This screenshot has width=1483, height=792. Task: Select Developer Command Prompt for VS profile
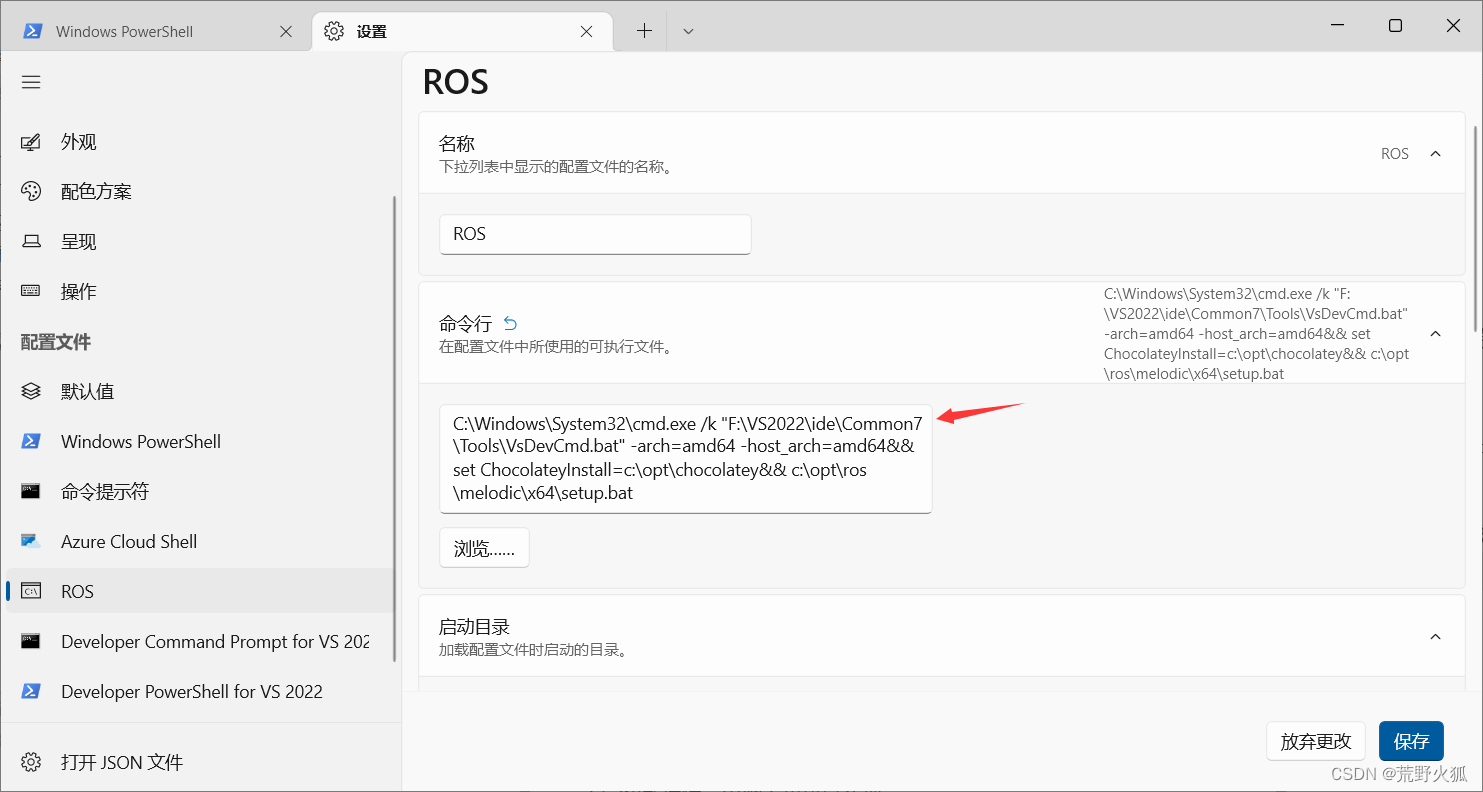[198, 641]
